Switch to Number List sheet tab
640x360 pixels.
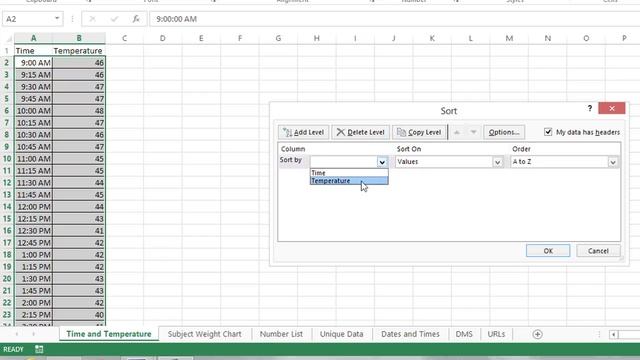click(x=281, y=334)
